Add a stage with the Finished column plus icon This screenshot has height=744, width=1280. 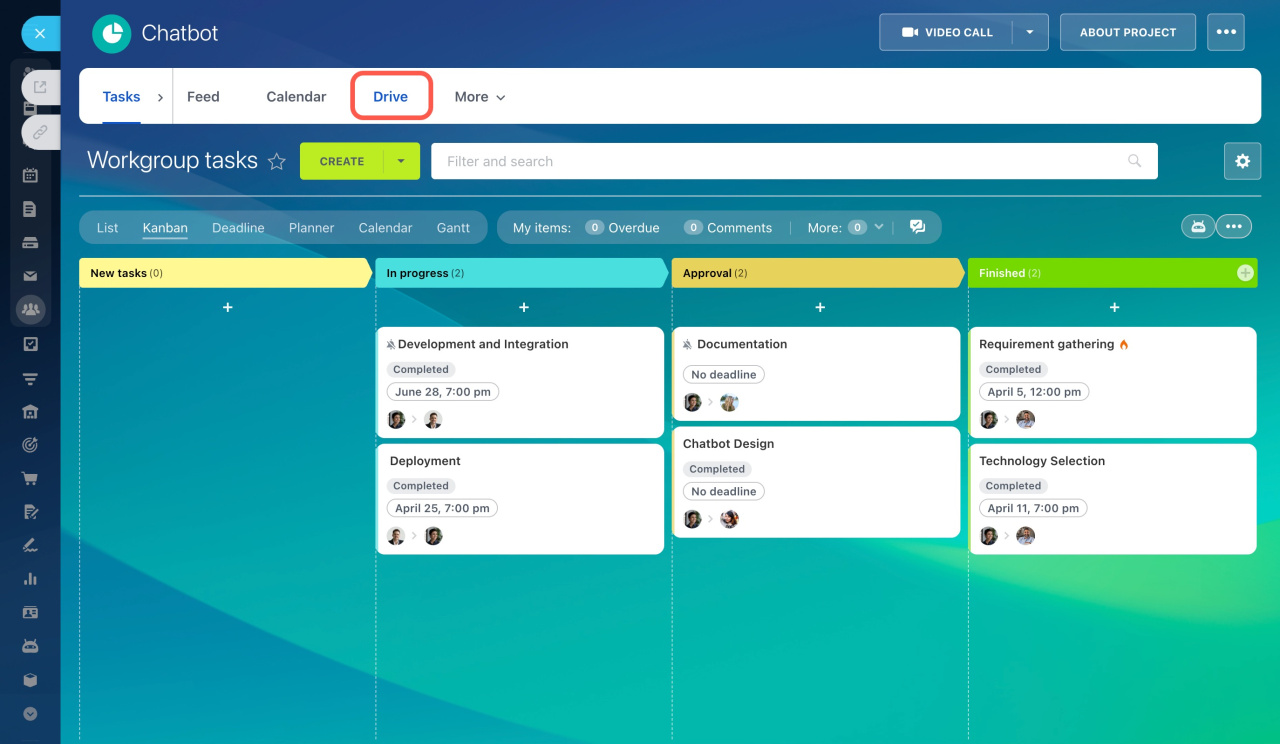1245,273
